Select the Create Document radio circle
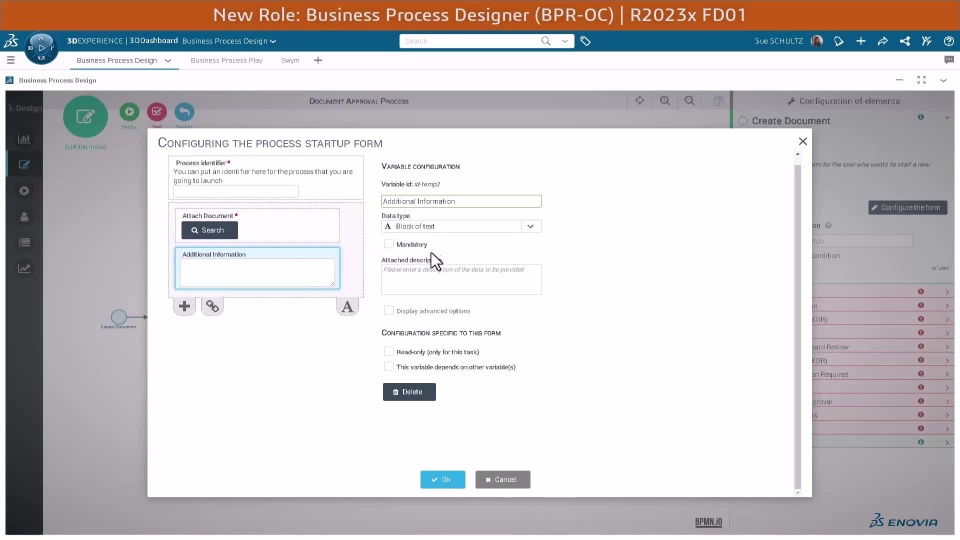 743,121
